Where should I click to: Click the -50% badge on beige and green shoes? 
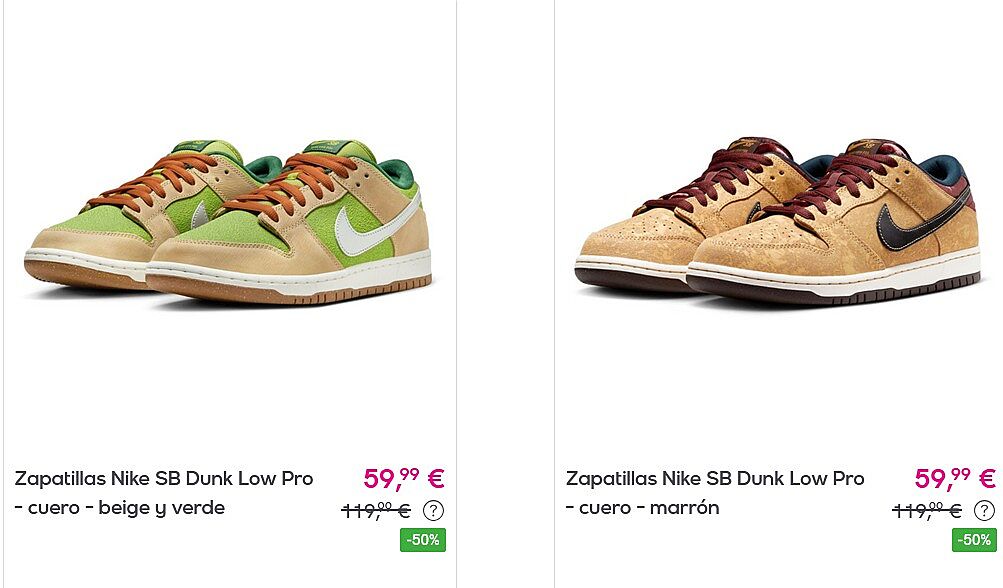(423, 540)
